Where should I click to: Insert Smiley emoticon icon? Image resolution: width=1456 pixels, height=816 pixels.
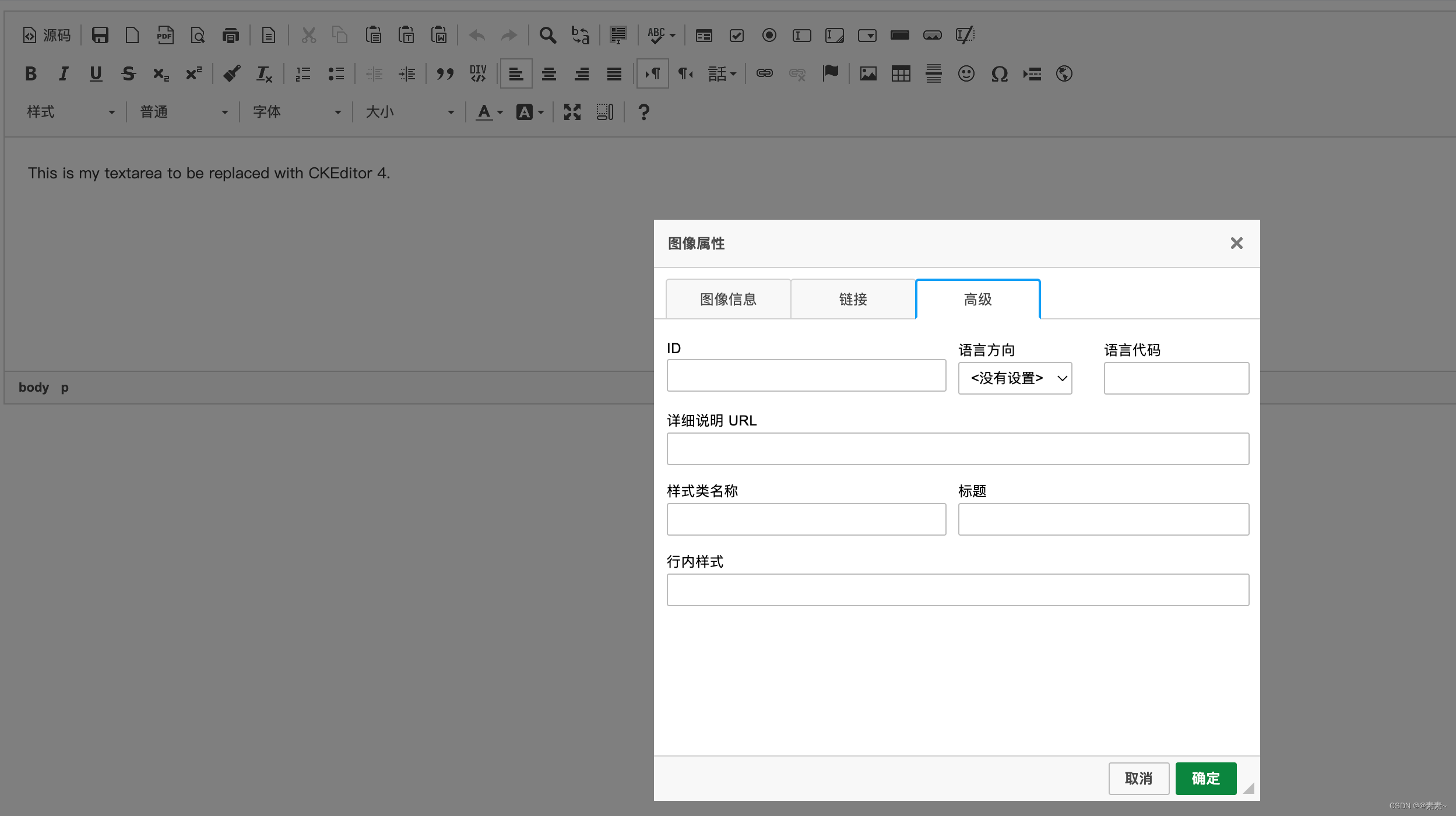(966, 73)
